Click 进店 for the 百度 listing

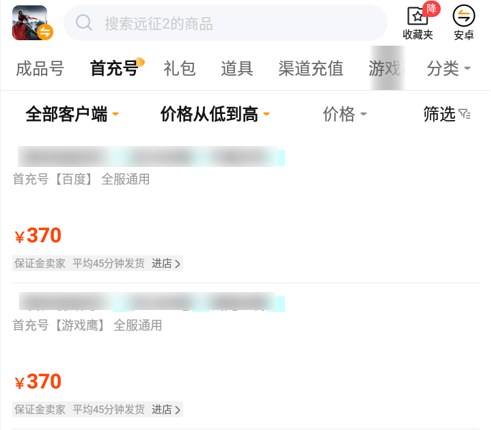point(166,264)
